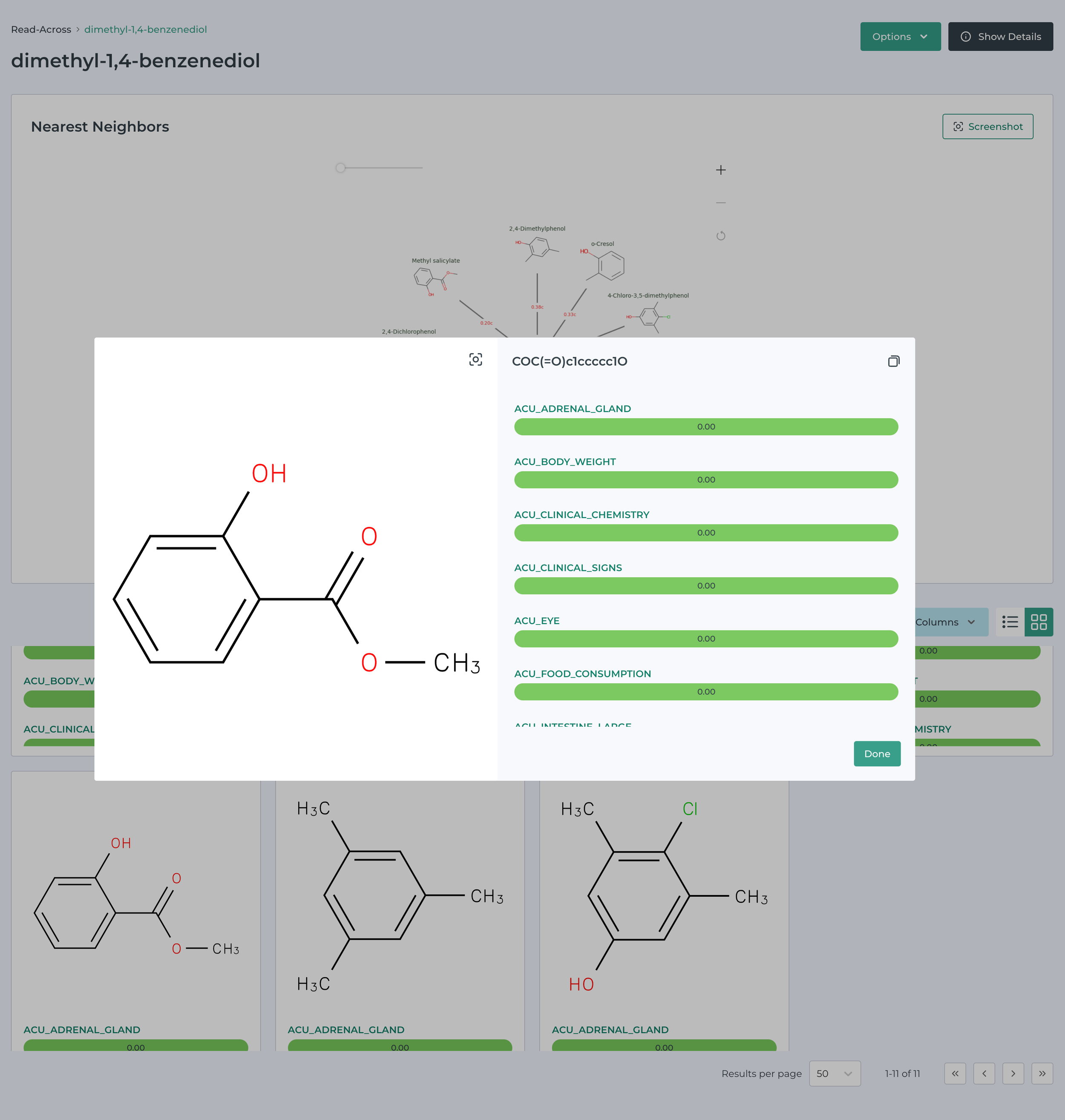The image size is (1065, 1120).
Task: Click the molecule screenshot icon in dialog
Action: coord(476,359)
